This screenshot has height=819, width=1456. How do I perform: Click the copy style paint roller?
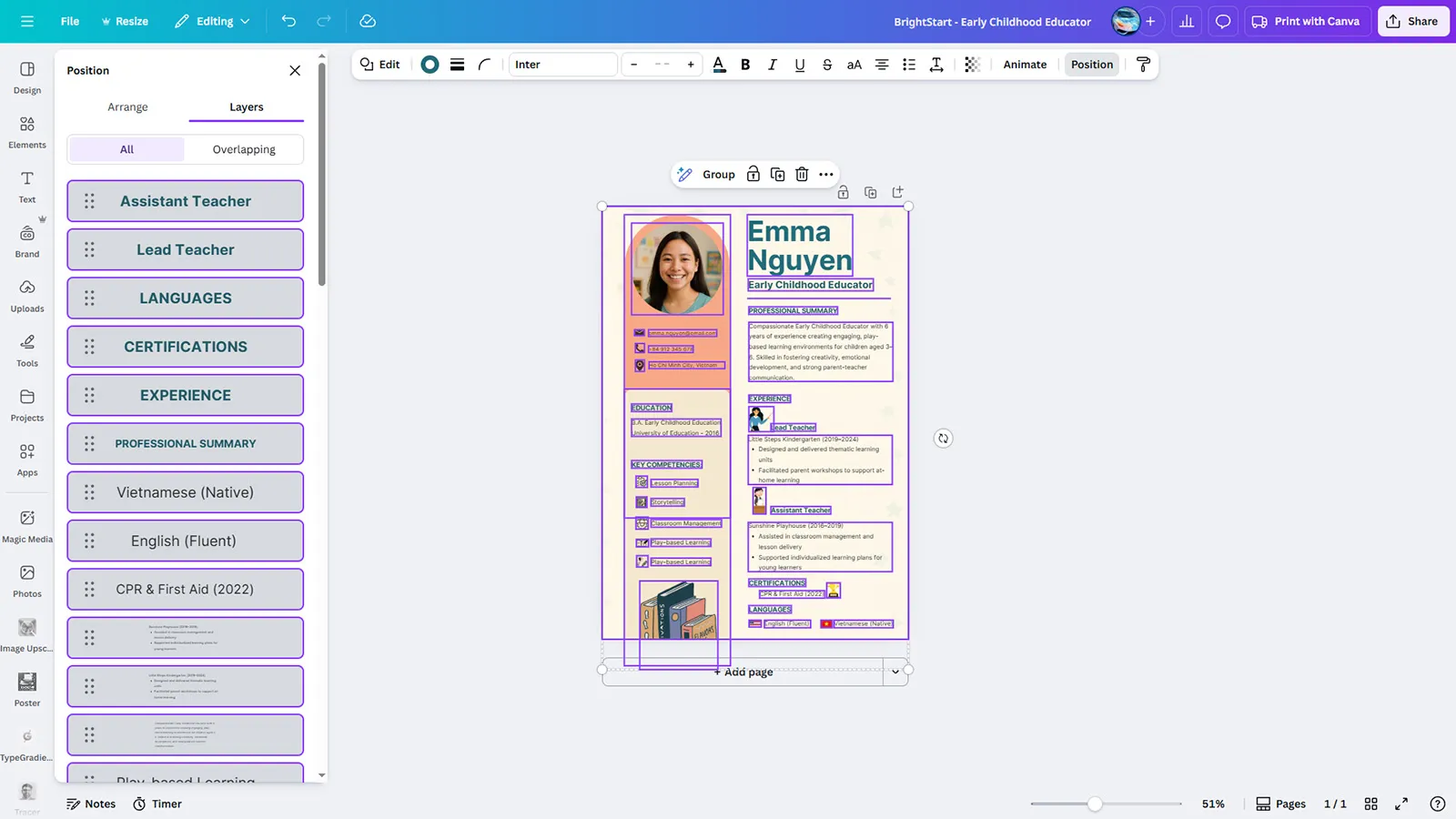[1143, 65]
